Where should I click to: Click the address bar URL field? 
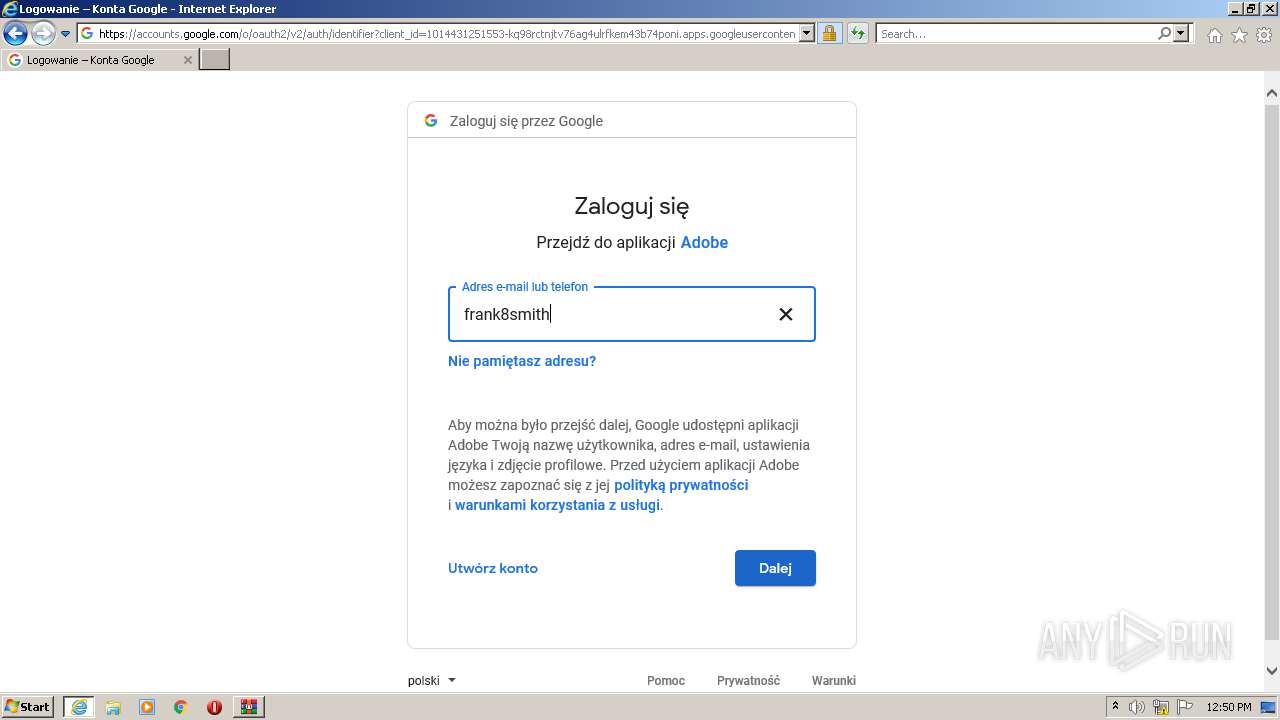click(447, 34)
